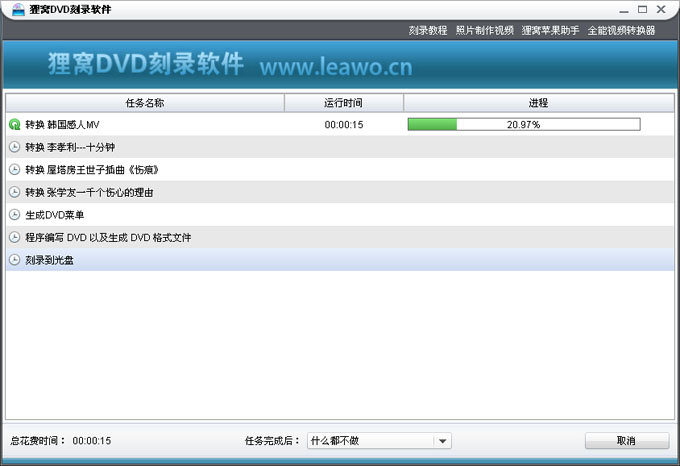Image resolution: width=680 pixels, height=466 pixels.
Task: Click the 20.97% progress bar
Action: tap(524, 125)
